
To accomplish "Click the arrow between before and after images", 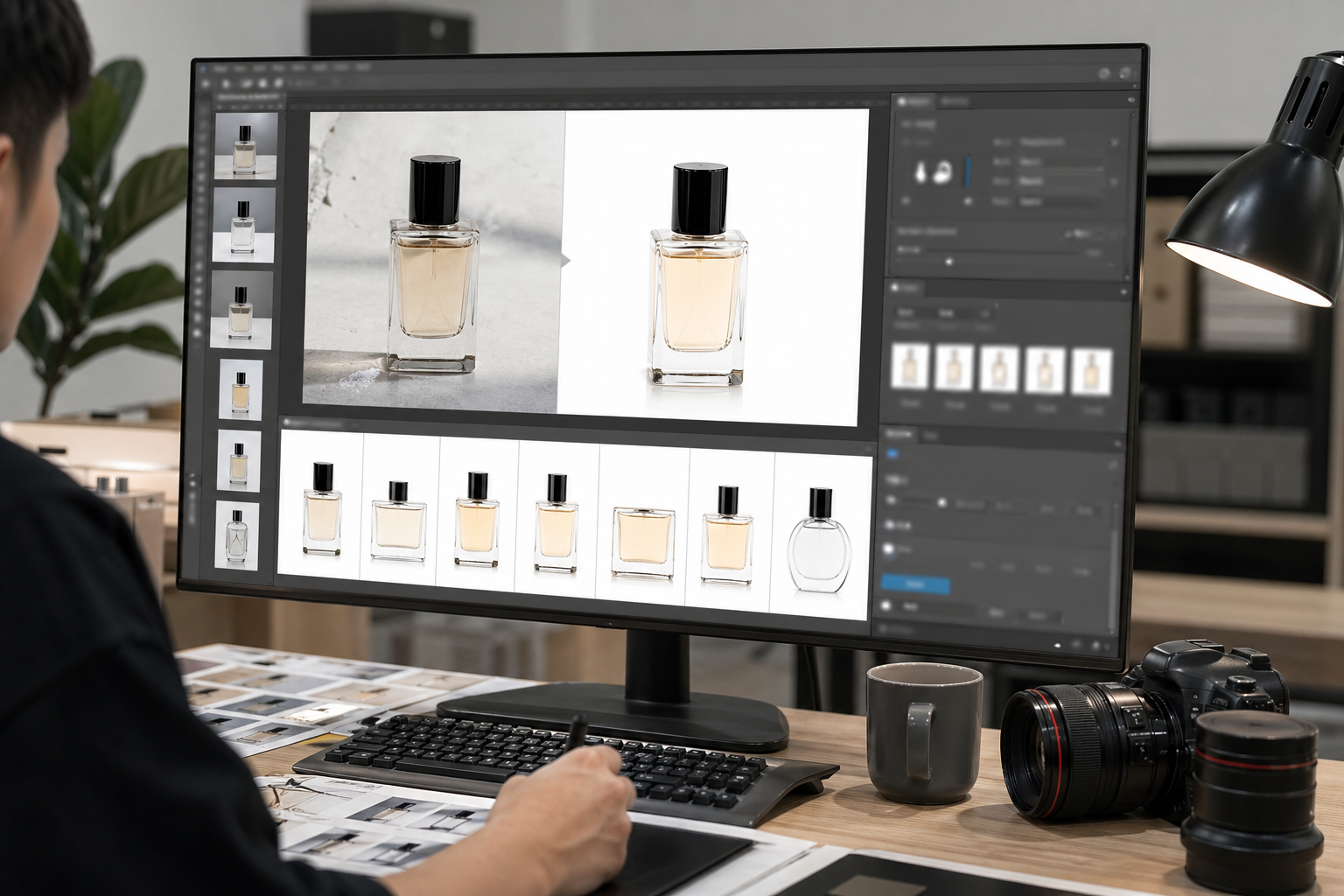I will click(565, 261).
